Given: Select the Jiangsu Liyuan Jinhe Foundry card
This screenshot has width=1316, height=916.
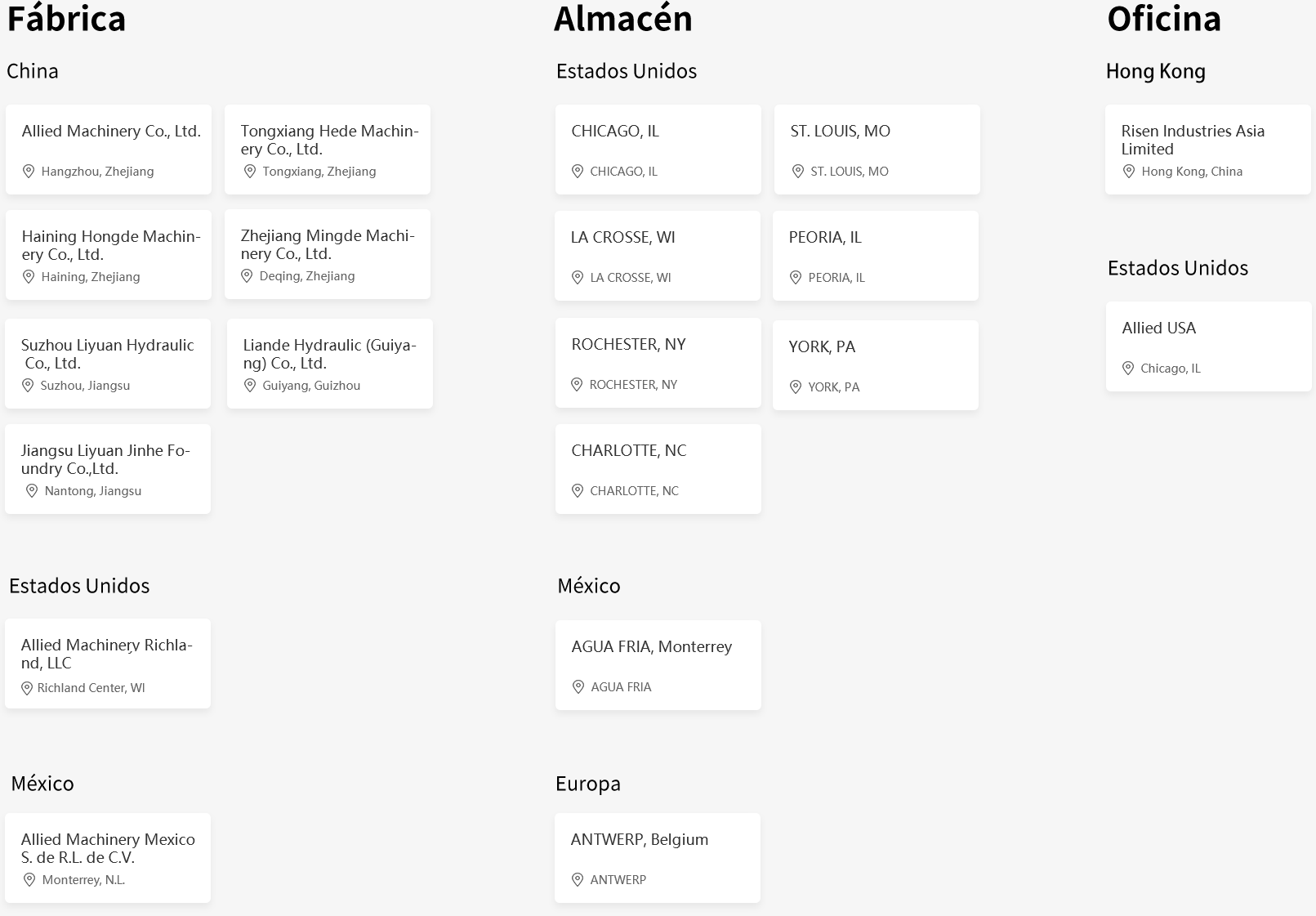Looking at the screenshot, I should pos(108,469).
